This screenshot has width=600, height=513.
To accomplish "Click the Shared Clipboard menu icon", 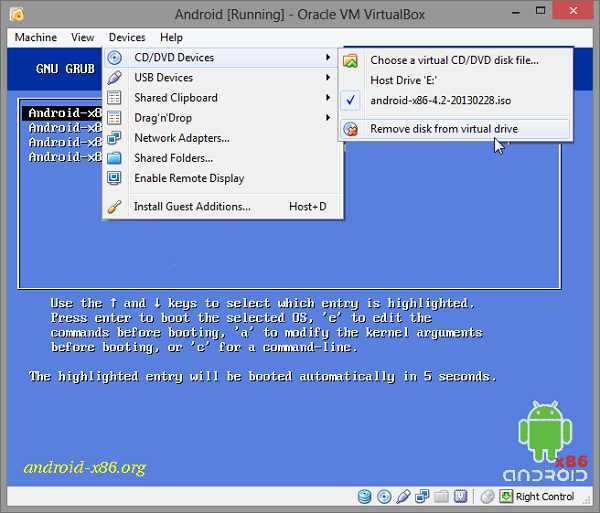I will [114, 98].
